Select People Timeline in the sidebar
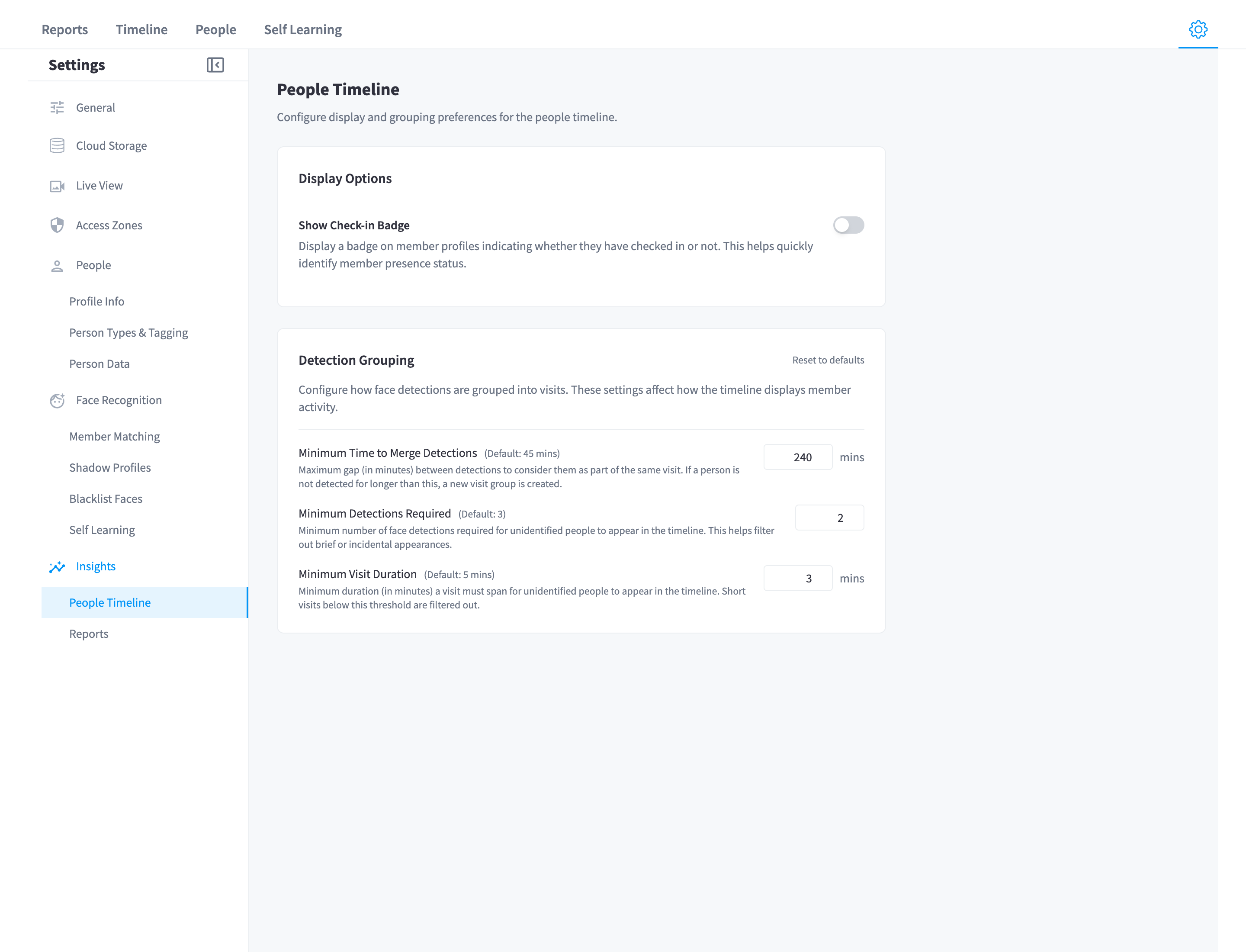The height and width of the screenshot is (952, 1246). [145, 602]
